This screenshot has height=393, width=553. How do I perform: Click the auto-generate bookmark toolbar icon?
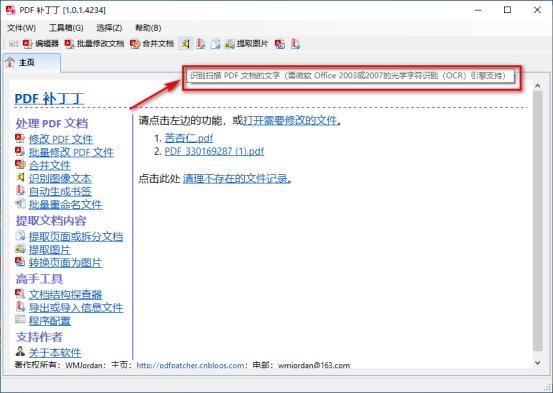[200, 44]
